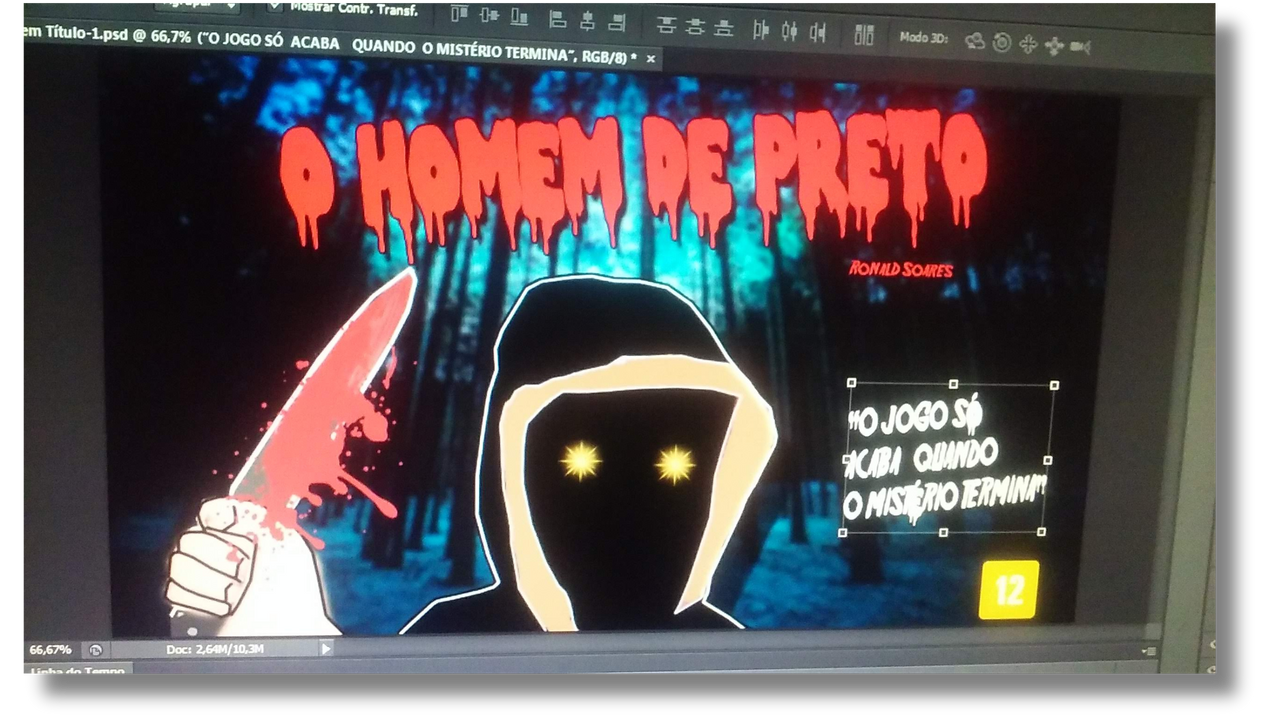Select the 3D roll object icon
This screenshot has height=720, width=1280.
tap(1002, 44)
